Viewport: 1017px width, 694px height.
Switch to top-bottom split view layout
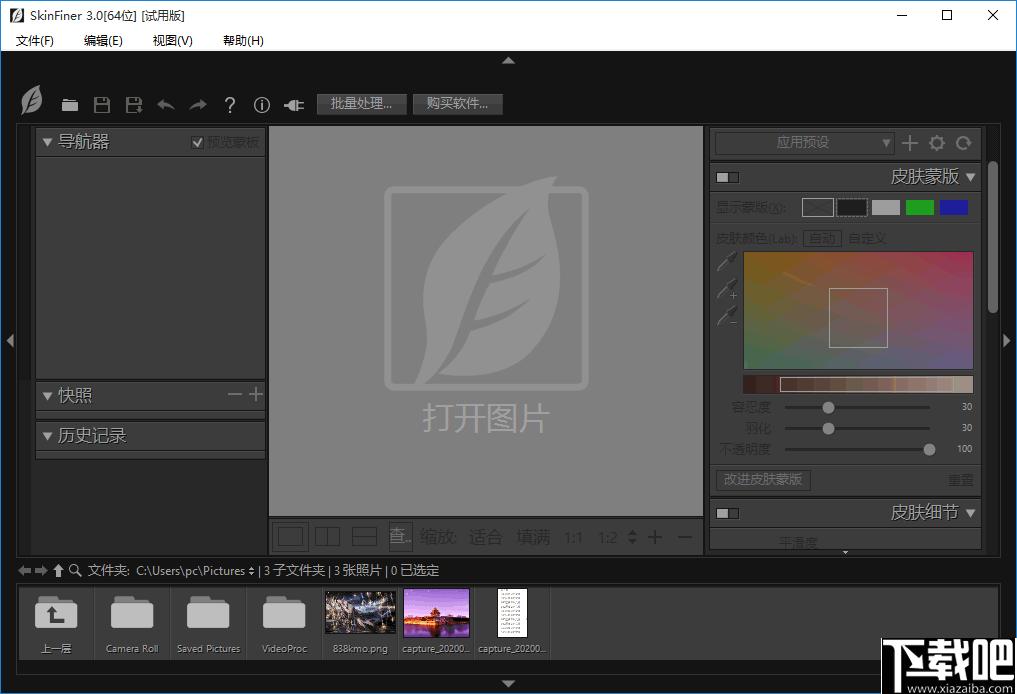tap(364, 536)
